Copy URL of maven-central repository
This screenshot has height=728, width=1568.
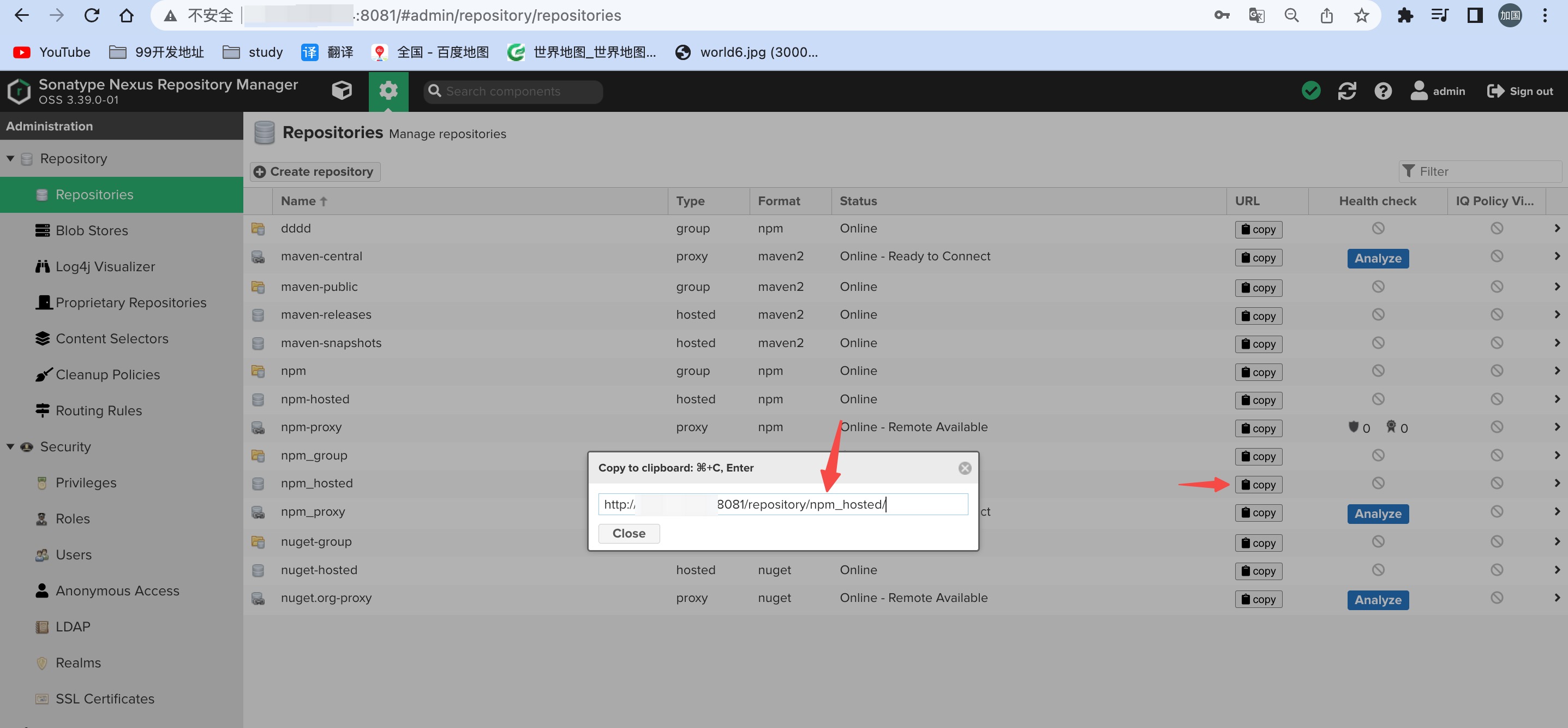(1258, 258)
